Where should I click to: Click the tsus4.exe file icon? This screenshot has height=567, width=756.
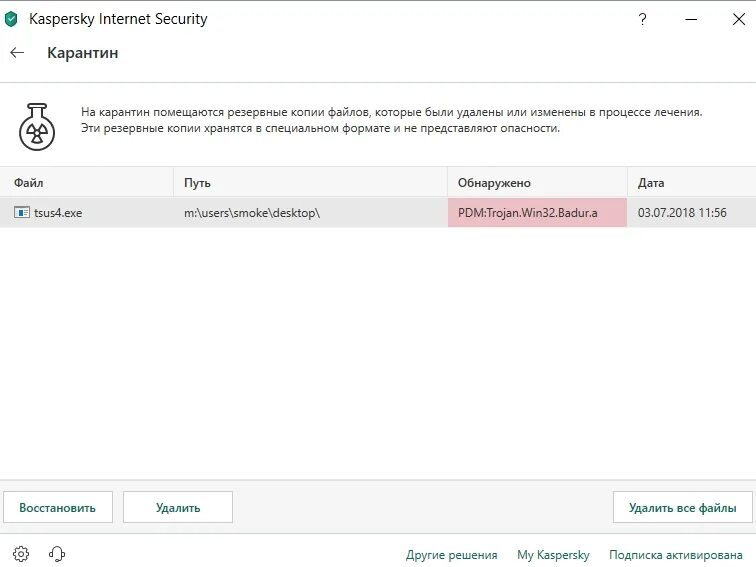point(21,213)
